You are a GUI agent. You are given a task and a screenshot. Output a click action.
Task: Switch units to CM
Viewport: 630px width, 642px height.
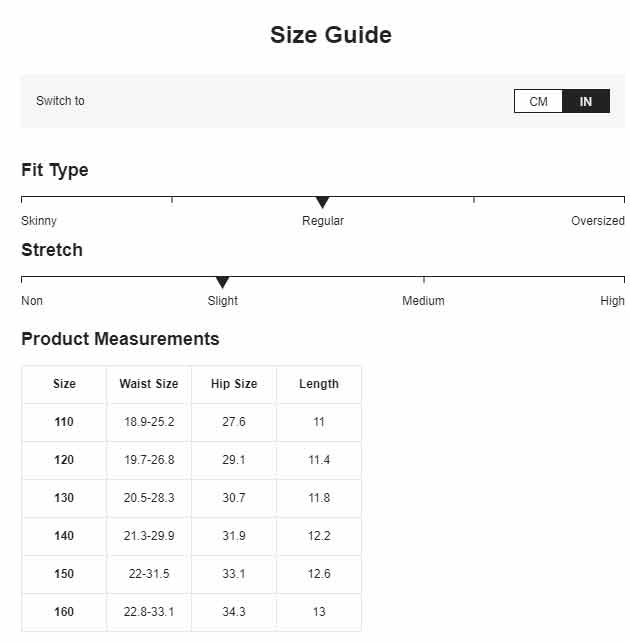(x=538, y=101)
